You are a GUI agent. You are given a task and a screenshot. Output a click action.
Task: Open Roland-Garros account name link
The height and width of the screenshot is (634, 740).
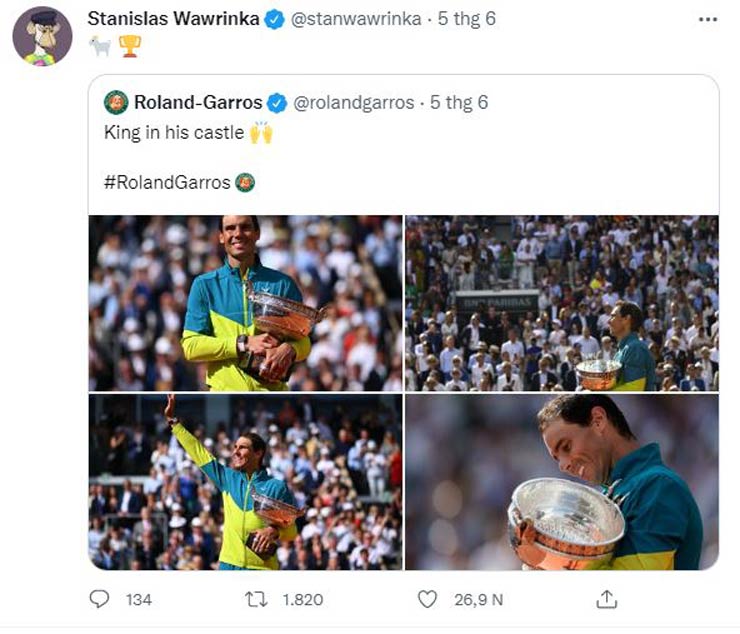click(198, 102)
